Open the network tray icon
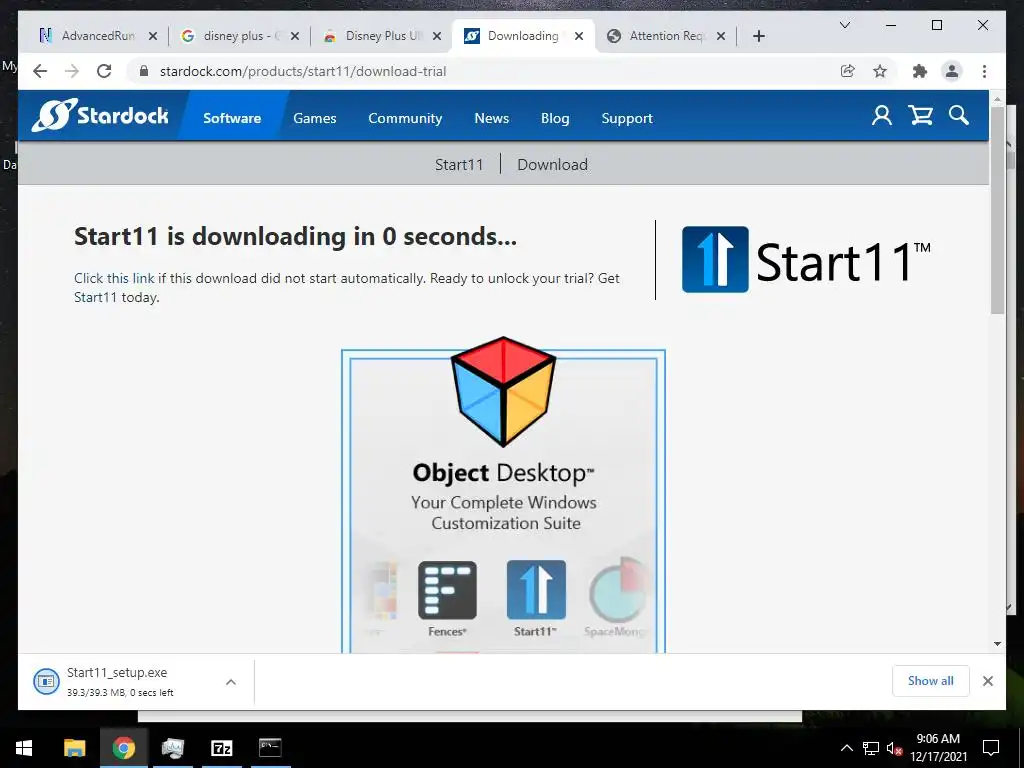The width and height of the screenshot is (1024, 768). coord(871,748)
